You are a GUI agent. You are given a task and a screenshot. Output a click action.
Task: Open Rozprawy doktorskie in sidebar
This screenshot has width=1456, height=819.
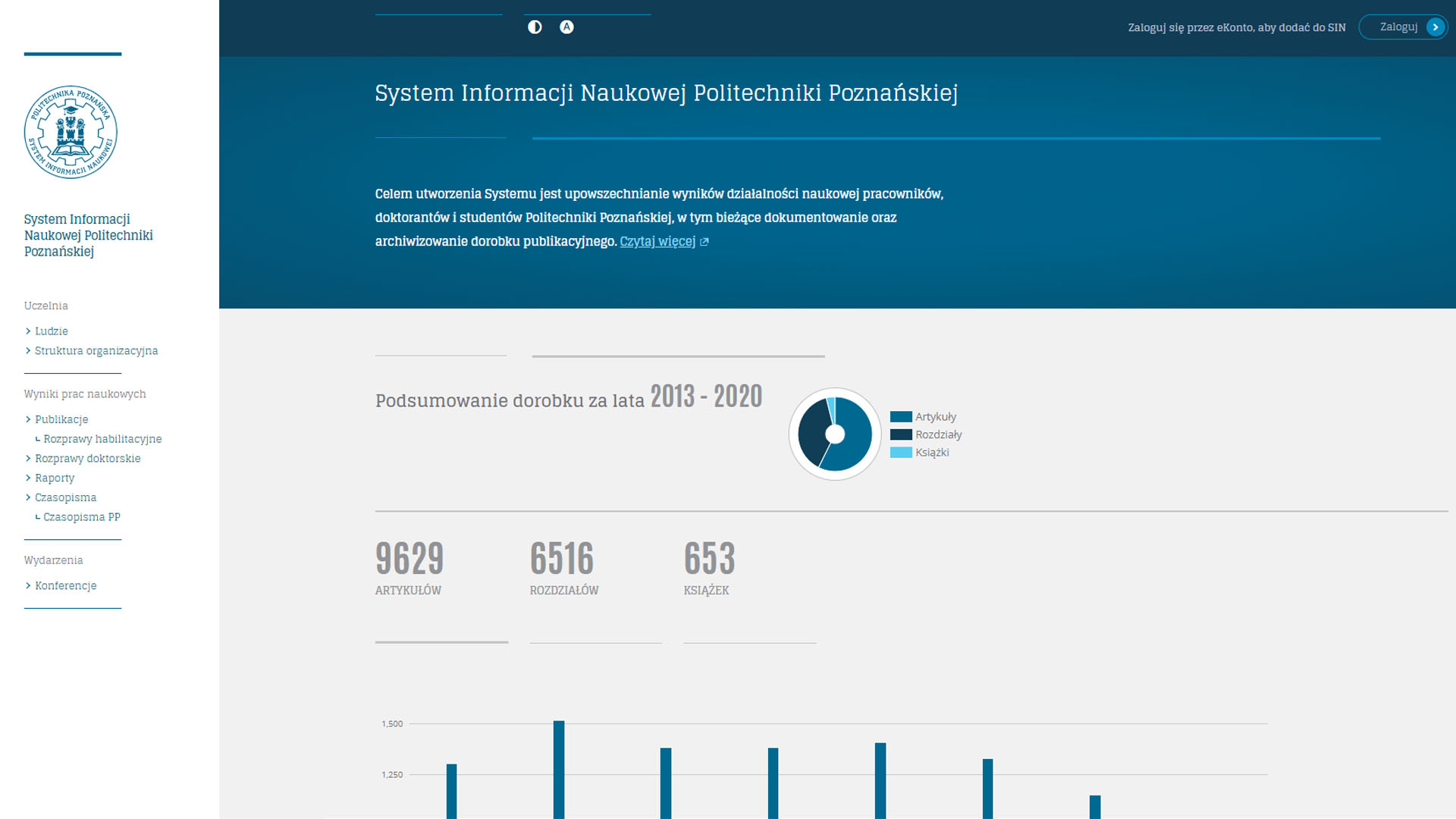(88, 459)
